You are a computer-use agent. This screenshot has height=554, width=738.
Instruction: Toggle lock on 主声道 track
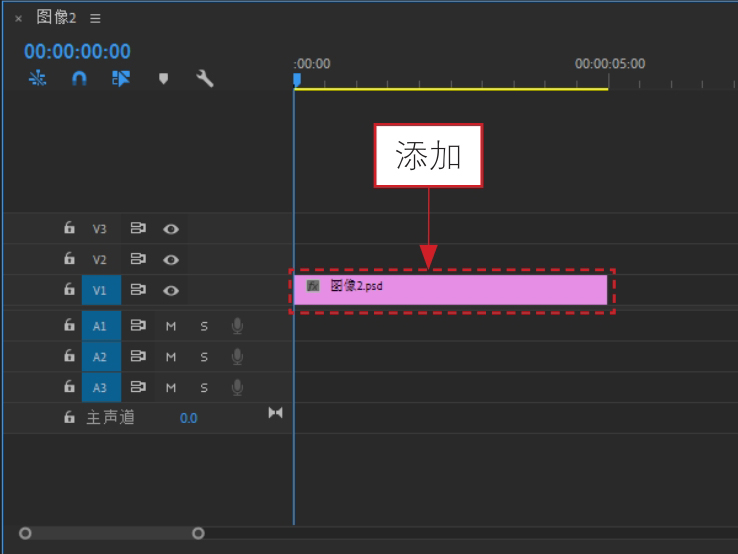pyautogui.click(x=69, y=417)
